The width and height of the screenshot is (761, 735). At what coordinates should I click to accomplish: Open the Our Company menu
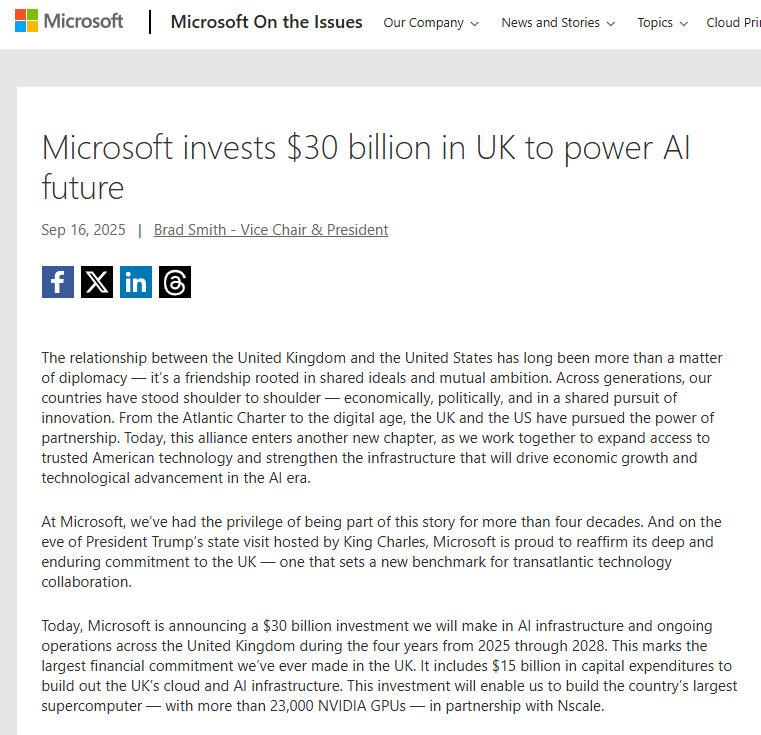(423, 22)
